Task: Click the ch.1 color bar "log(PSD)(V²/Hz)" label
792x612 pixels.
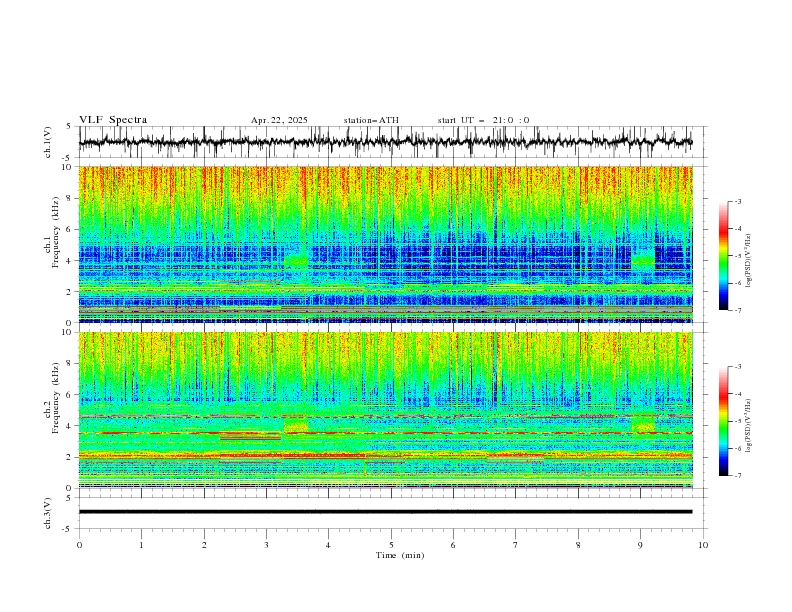Action: point(748,261)
